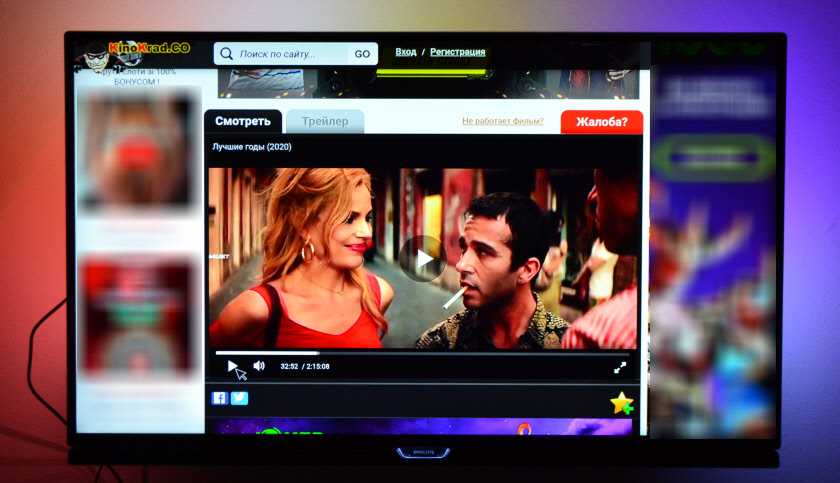Focus the 'Поиск по сайту' search field

(x=290, y=54)
